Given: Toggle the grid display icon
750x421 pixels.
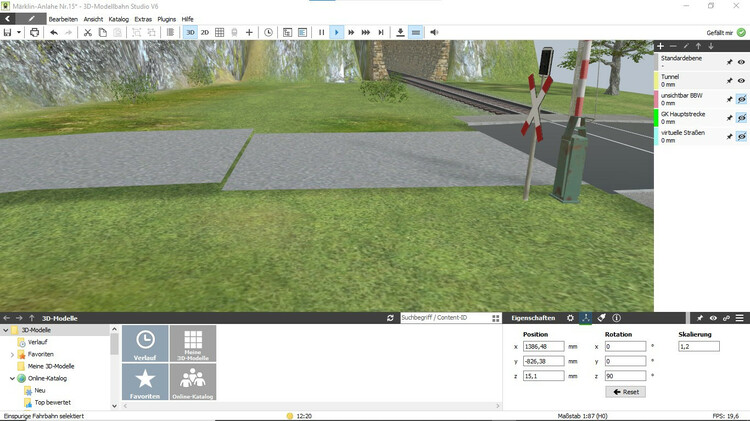Looking at the screenshot, I should coord(220,33).
